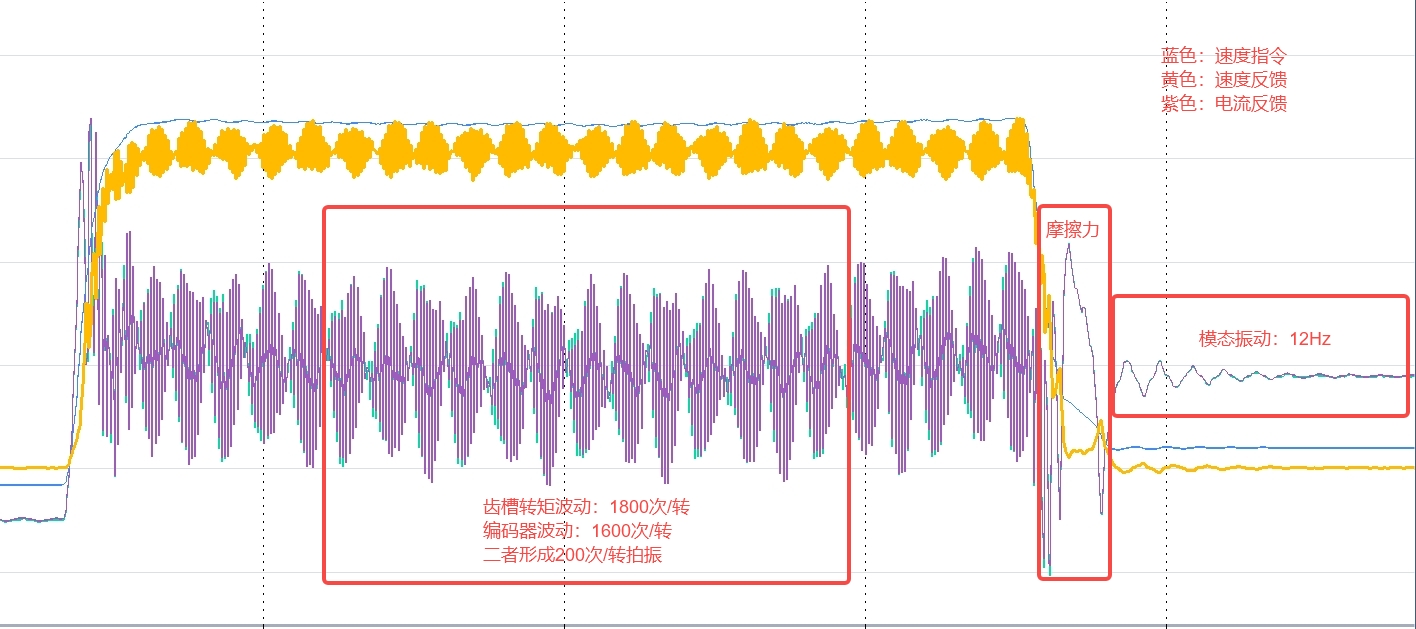The width and height of the screenshot is (1416, 629).
Task: Click the legend line 黄色：速度反馈
Action: [x=1224, y=80]
